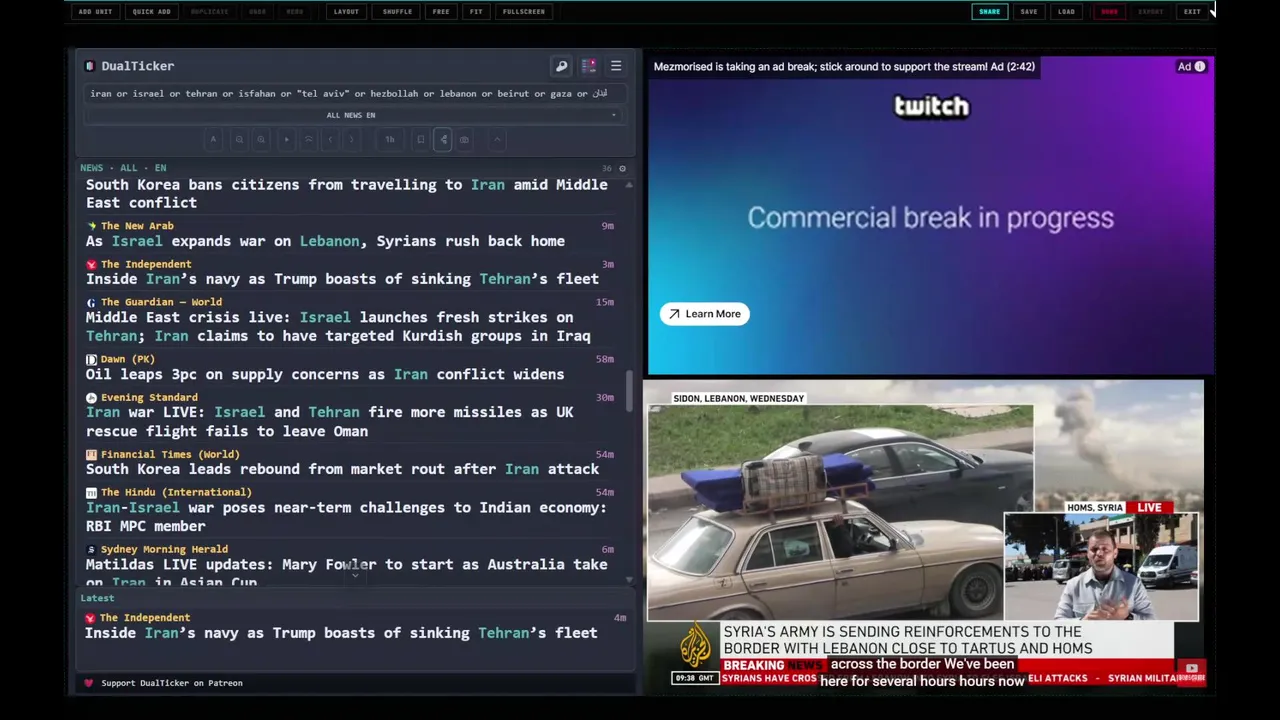Screen dimensions: 1280x720
Task: Select the FIT option in the top bar
Action: pos(476,12)
